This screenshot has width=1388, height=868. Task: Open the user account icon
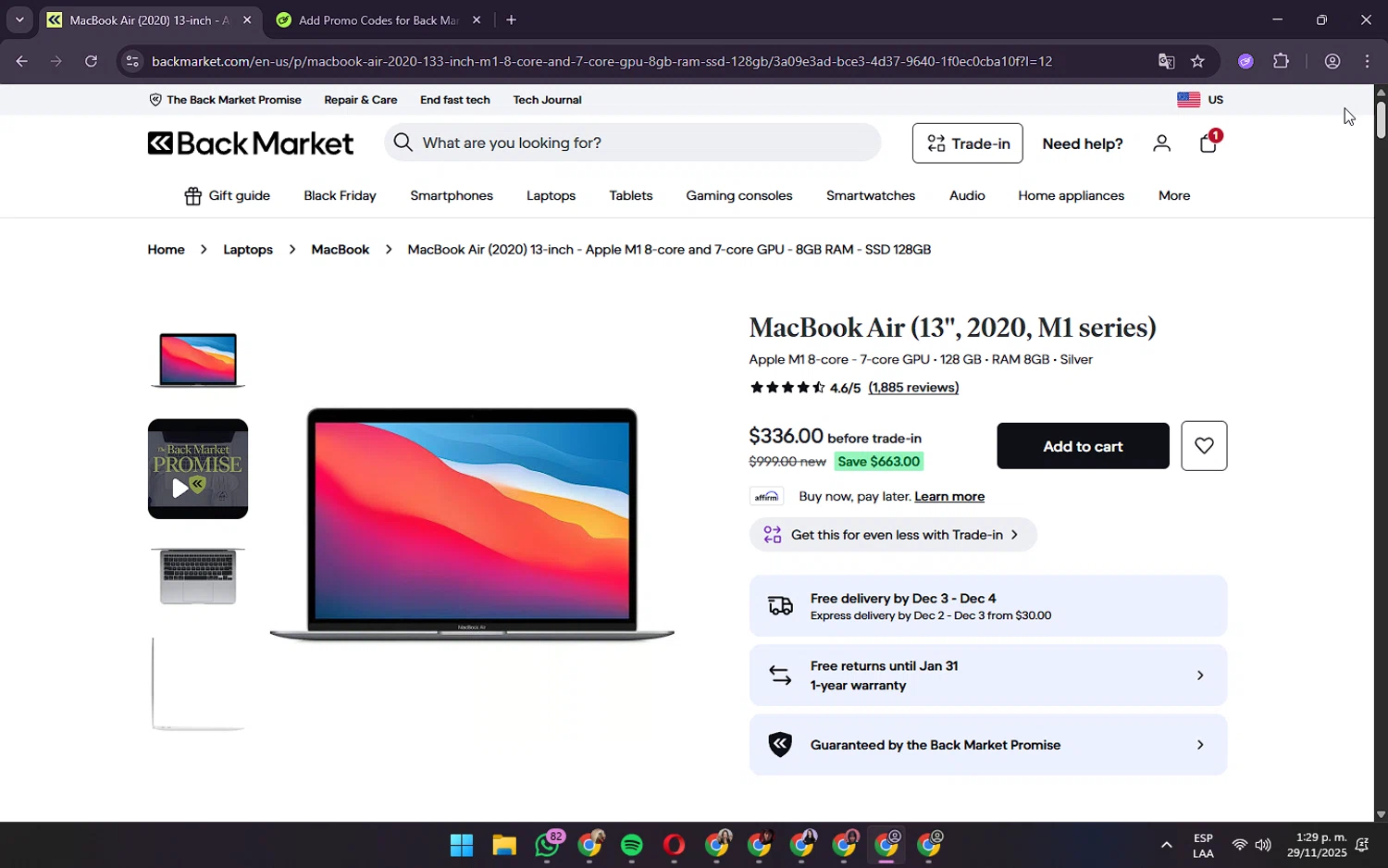[1161, 143]
